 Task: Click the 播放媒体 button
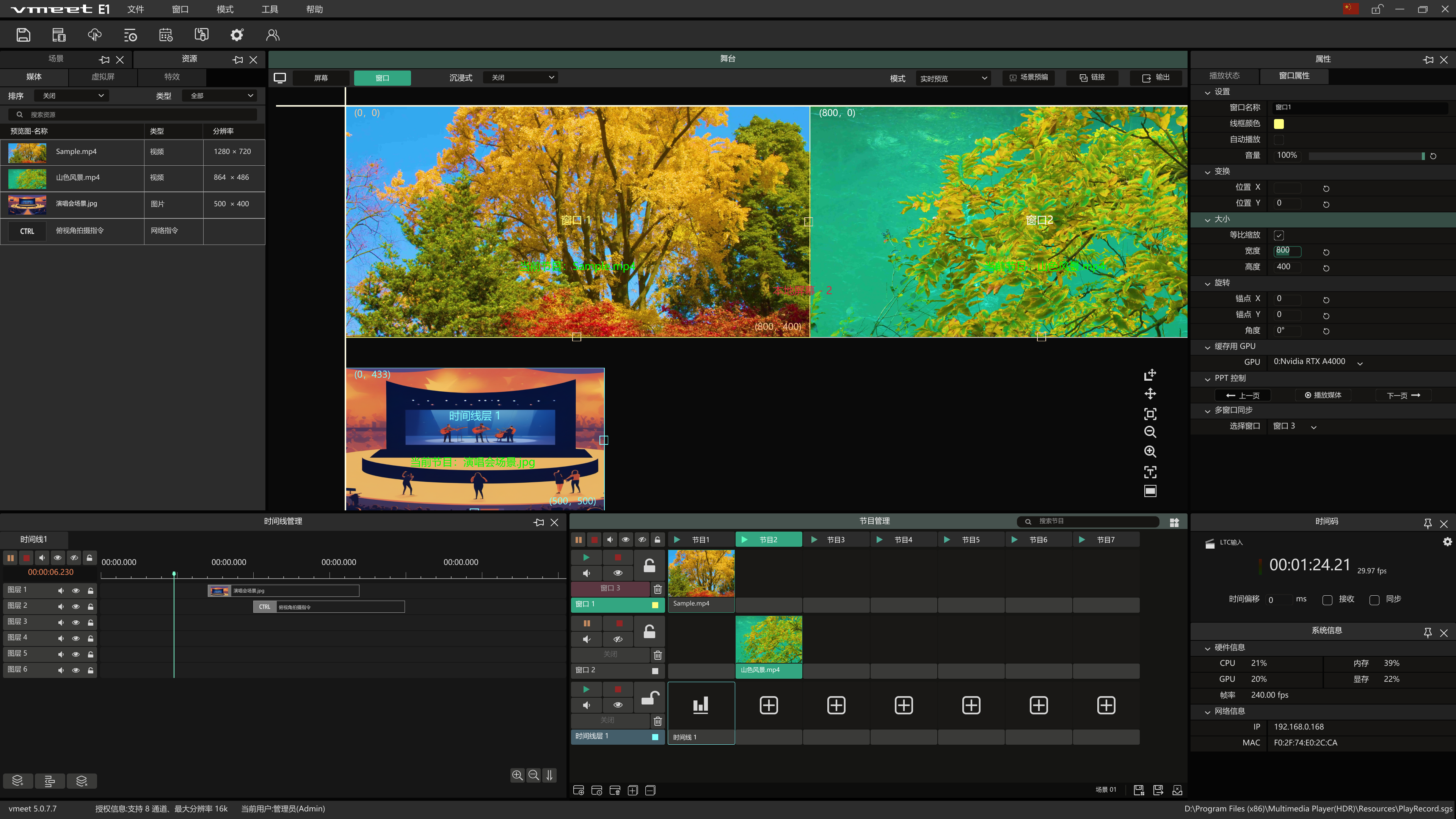coord(1323,395)
